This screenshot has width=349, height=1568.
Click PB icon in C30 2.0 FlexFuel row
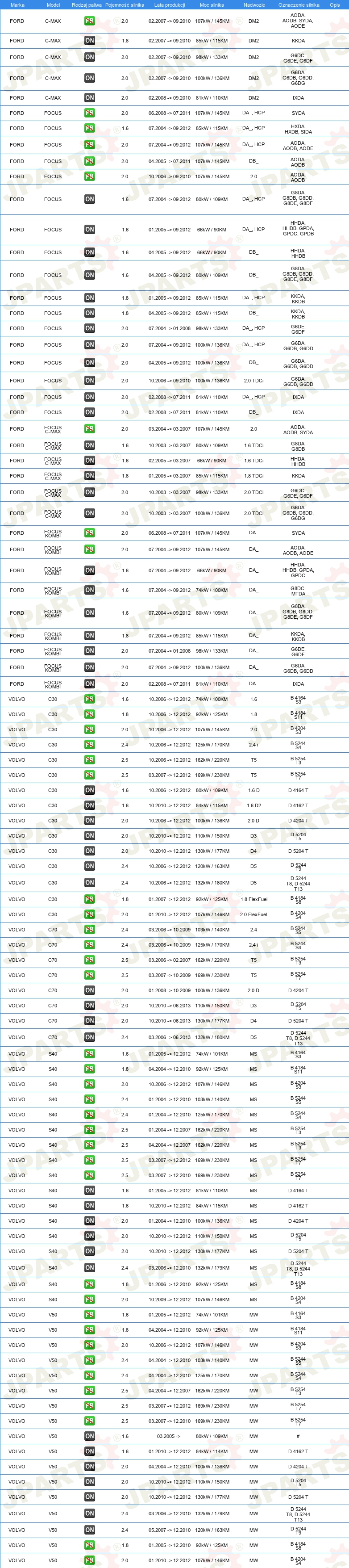pos(89,915)
